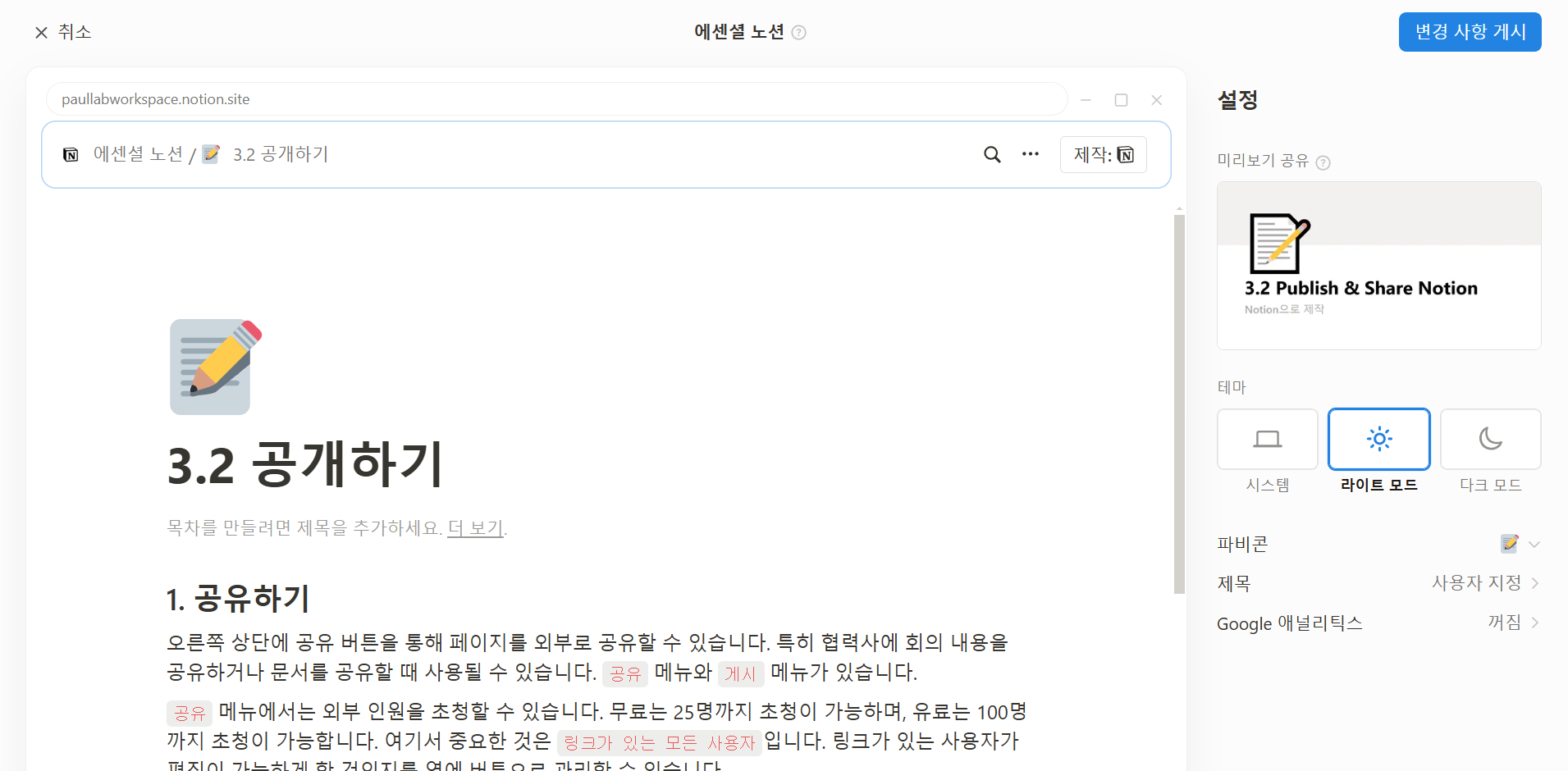This screenshot has width=1568, height=771.
Task: Click the 설정 panel heading
Action: [1238, 100]
